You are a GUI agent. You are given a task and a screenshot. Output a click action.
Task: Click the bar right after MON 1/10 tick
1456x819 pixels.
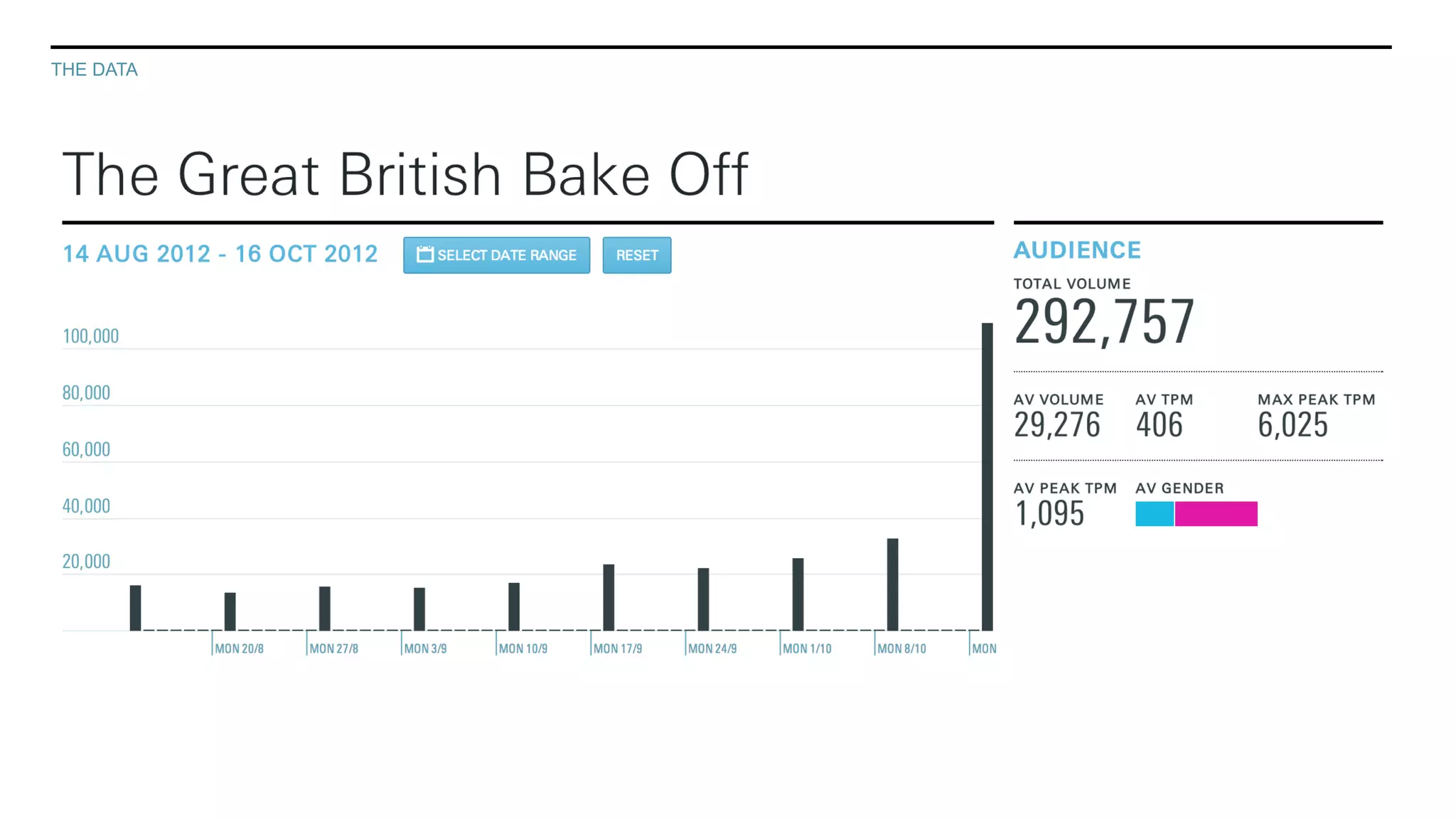click(x=798, y=594)
